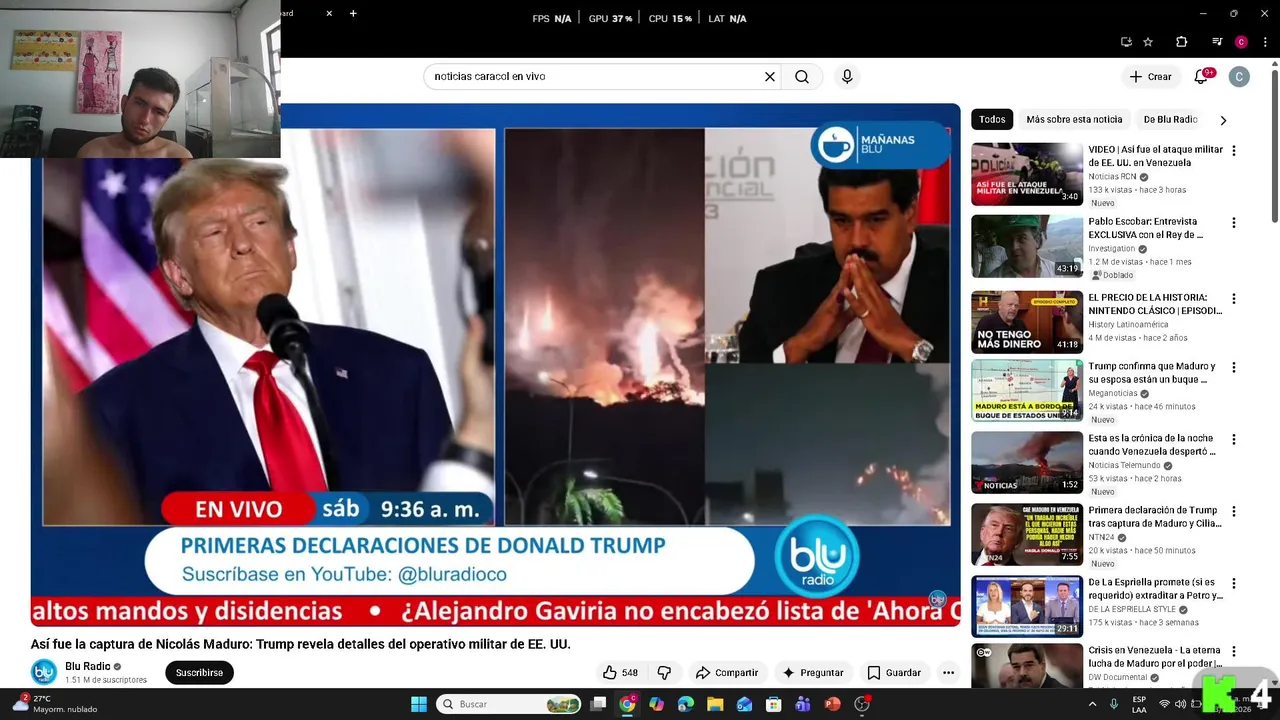Options for NTN24 Primera declaración video
1280x720 pixels.
[1233, 511]
